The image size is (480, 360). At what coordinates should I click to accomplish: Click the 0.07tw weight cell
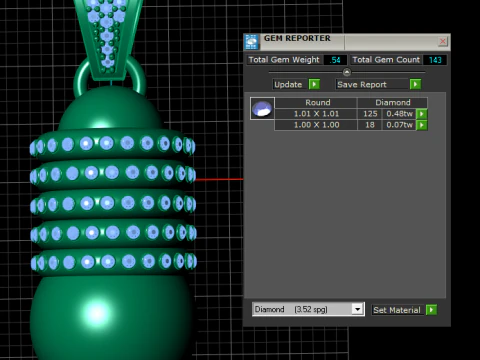click(x=399, y=125)
